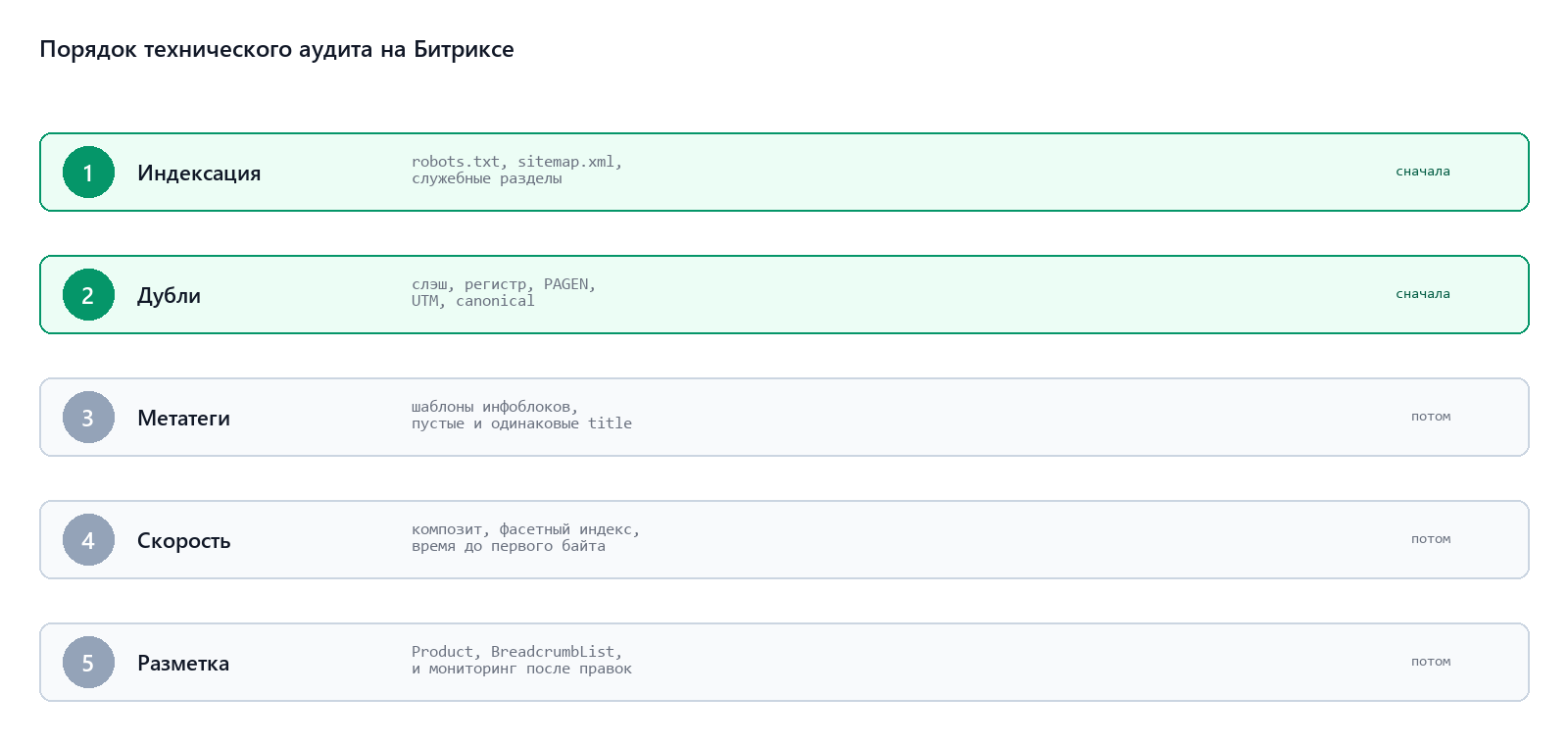1568x745 pixels.
Task: Select the Метатеги step title
Action: tap(183, 419)
